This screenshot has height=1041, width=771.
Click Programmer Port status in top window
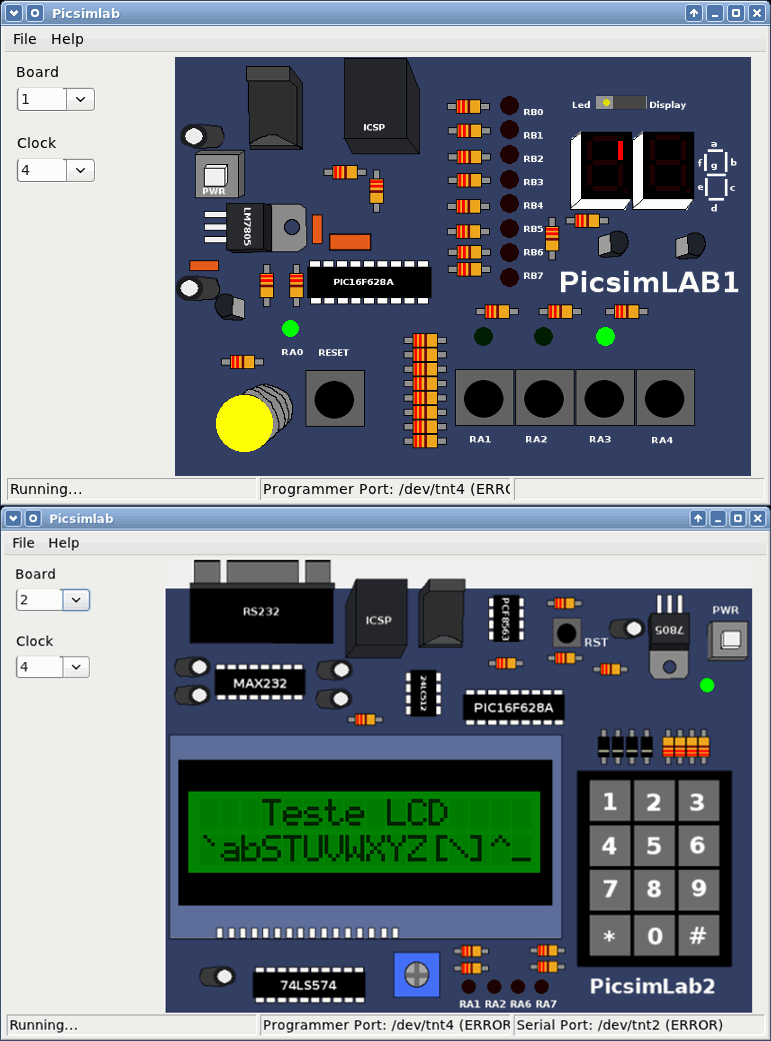[386, 489]
